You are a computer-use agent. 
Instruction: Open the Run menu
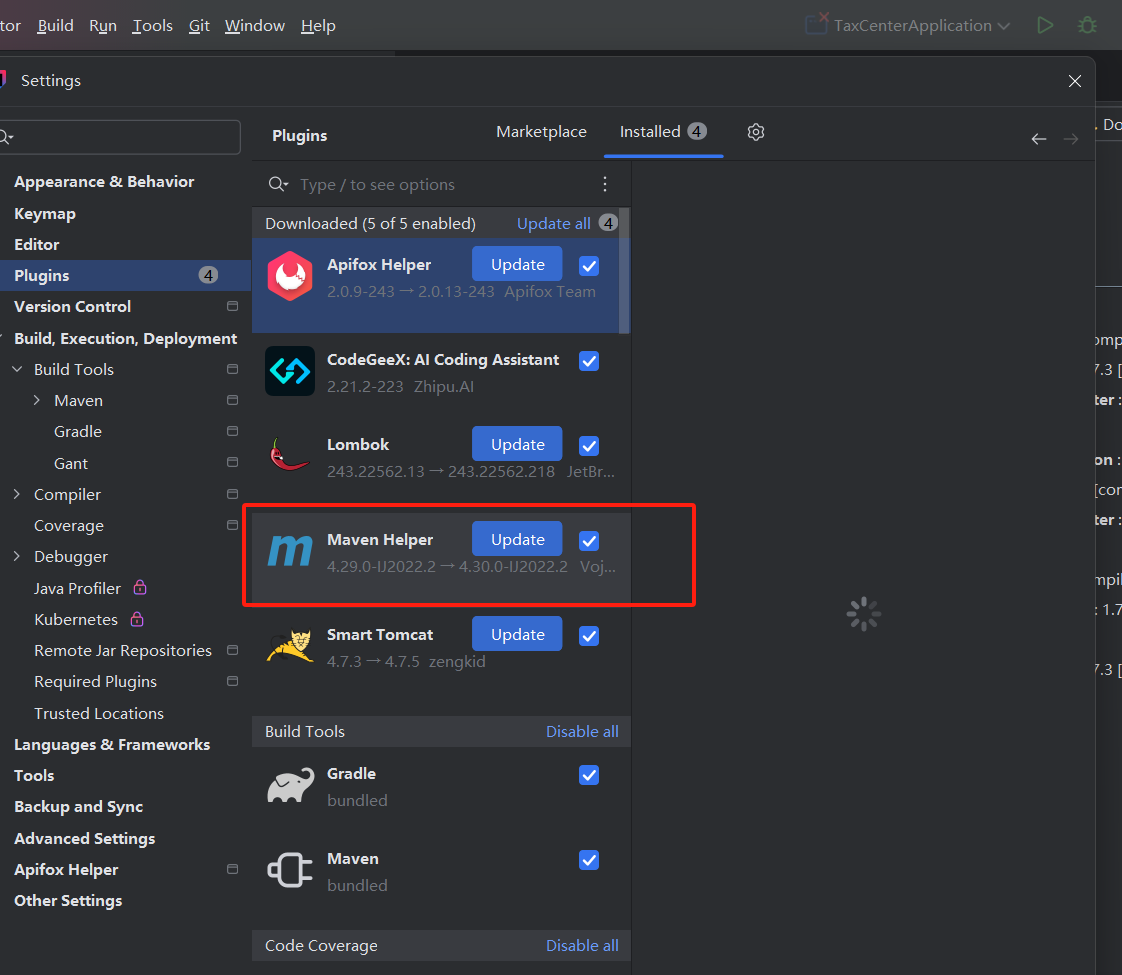[x=102, y=26]
